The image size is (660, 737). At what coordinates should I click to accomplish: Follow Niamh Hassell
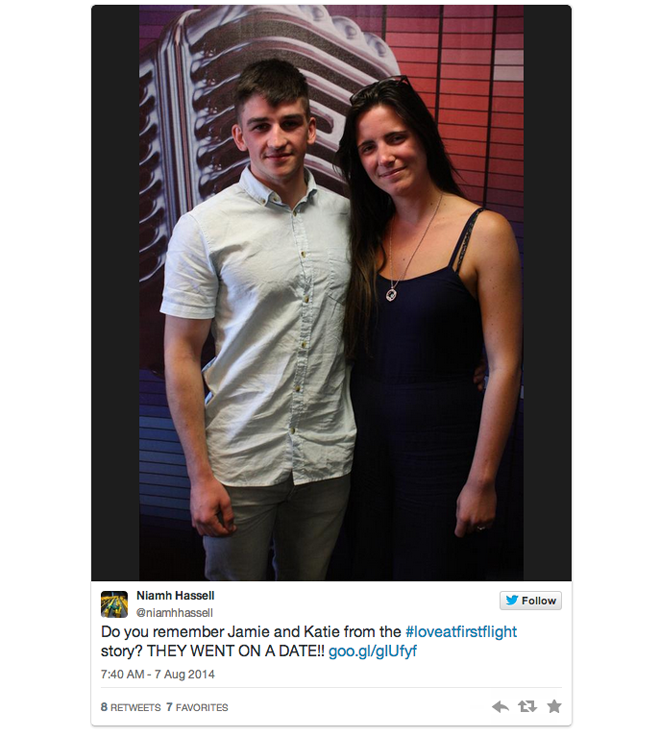coord(530,600)
